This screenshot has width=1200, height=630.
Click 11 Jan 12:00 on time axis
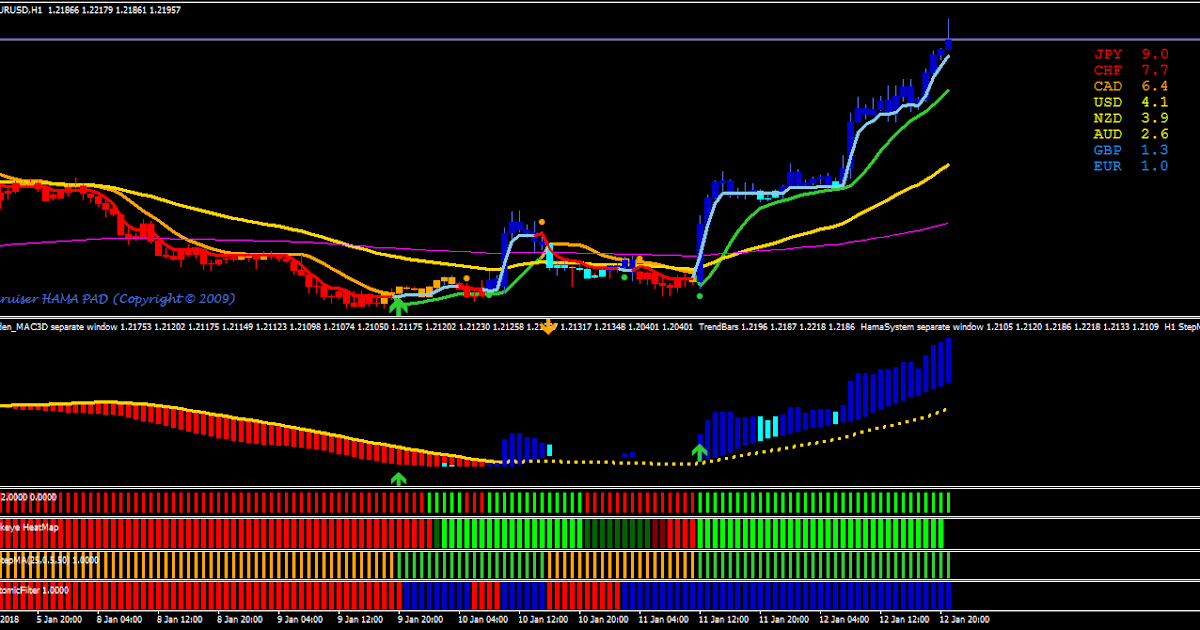[x=725, y=620]
